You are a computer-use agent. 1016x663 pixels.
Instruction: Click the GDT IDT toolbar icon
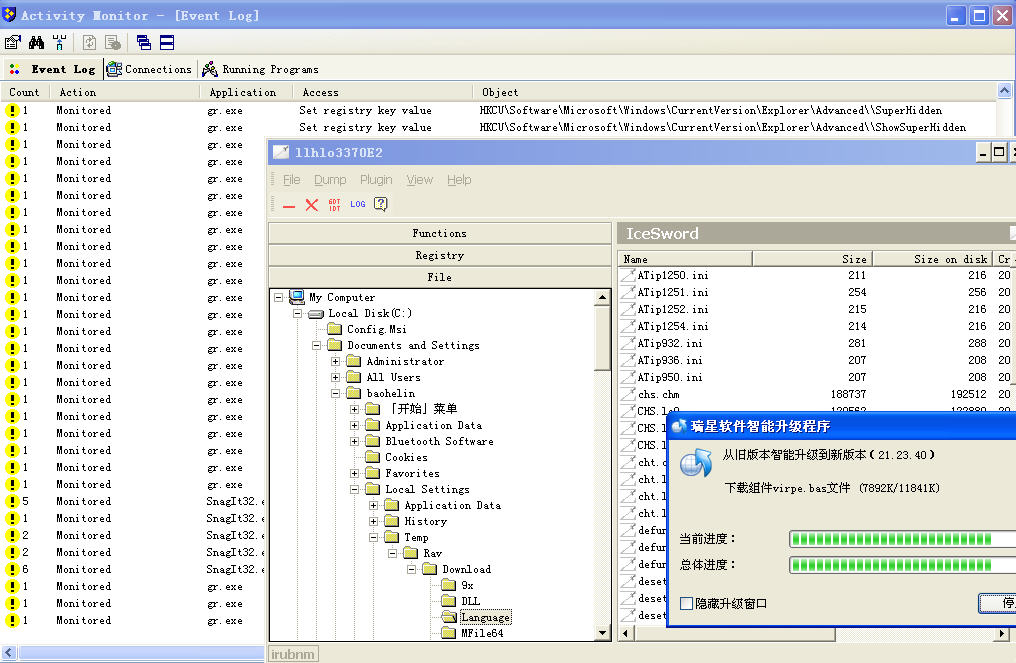pos(334,205)
